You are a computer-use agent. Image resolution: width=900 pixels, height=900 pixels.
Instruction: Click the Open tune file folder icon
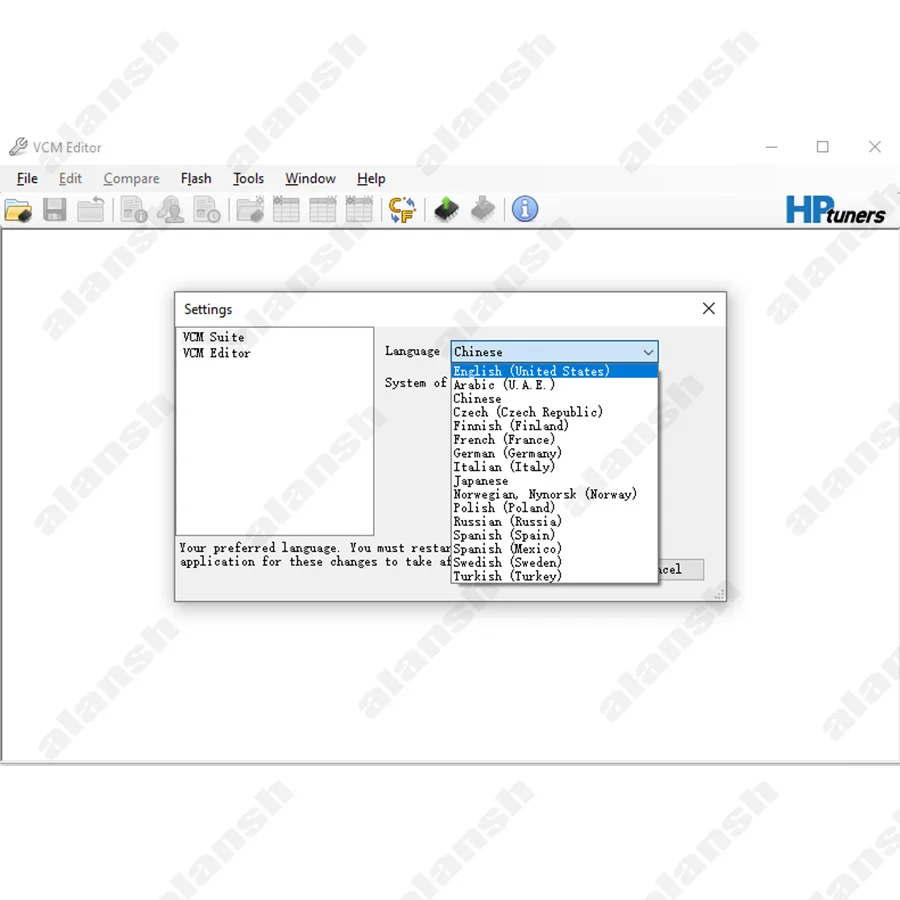coord(18,210)
